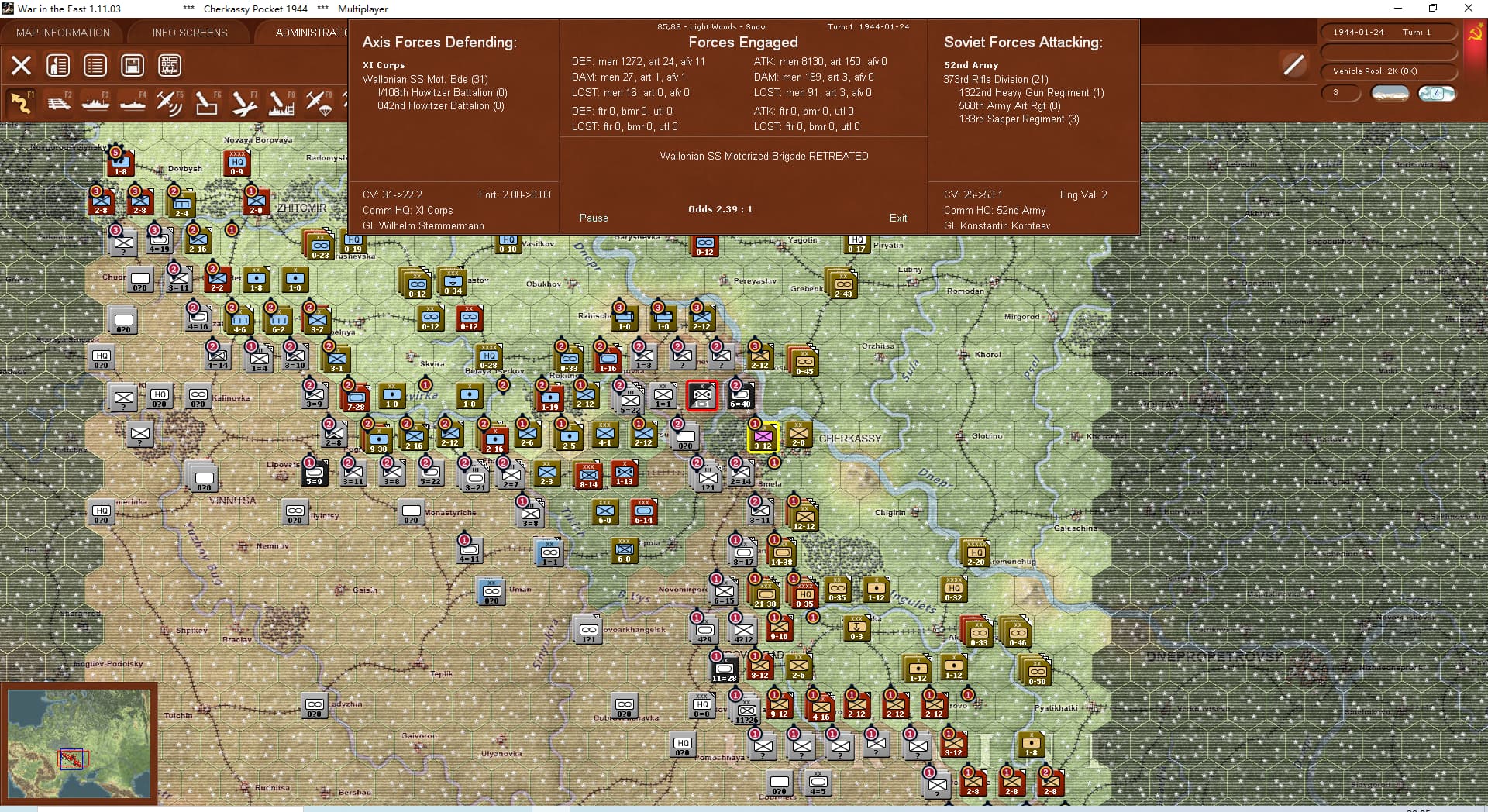Toggle the F6 bomb unit mode
1488x812 pixels.
[x=207, y=102]
